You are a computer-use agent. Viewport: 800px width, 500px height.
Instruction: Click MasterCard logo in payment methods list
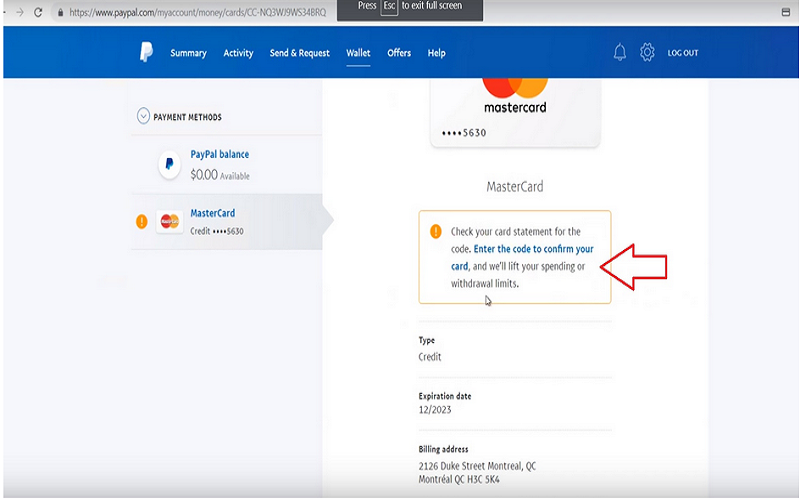[x=169, y=221]
